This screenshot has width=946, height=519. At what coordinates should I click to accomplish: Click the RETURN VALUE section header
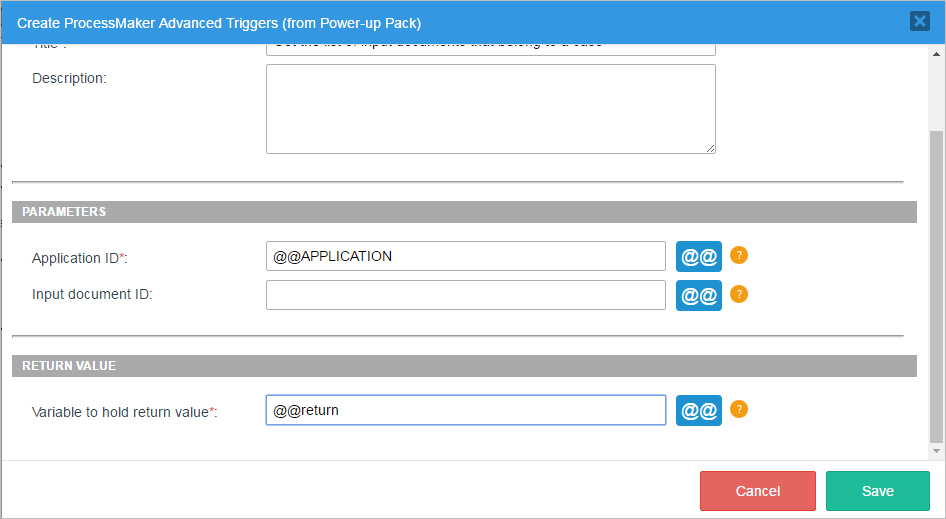pyautogui.click(x=464, y=366)
